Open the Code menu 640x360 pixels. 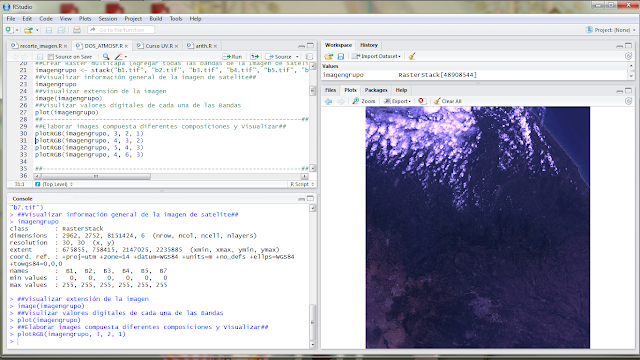46,19
